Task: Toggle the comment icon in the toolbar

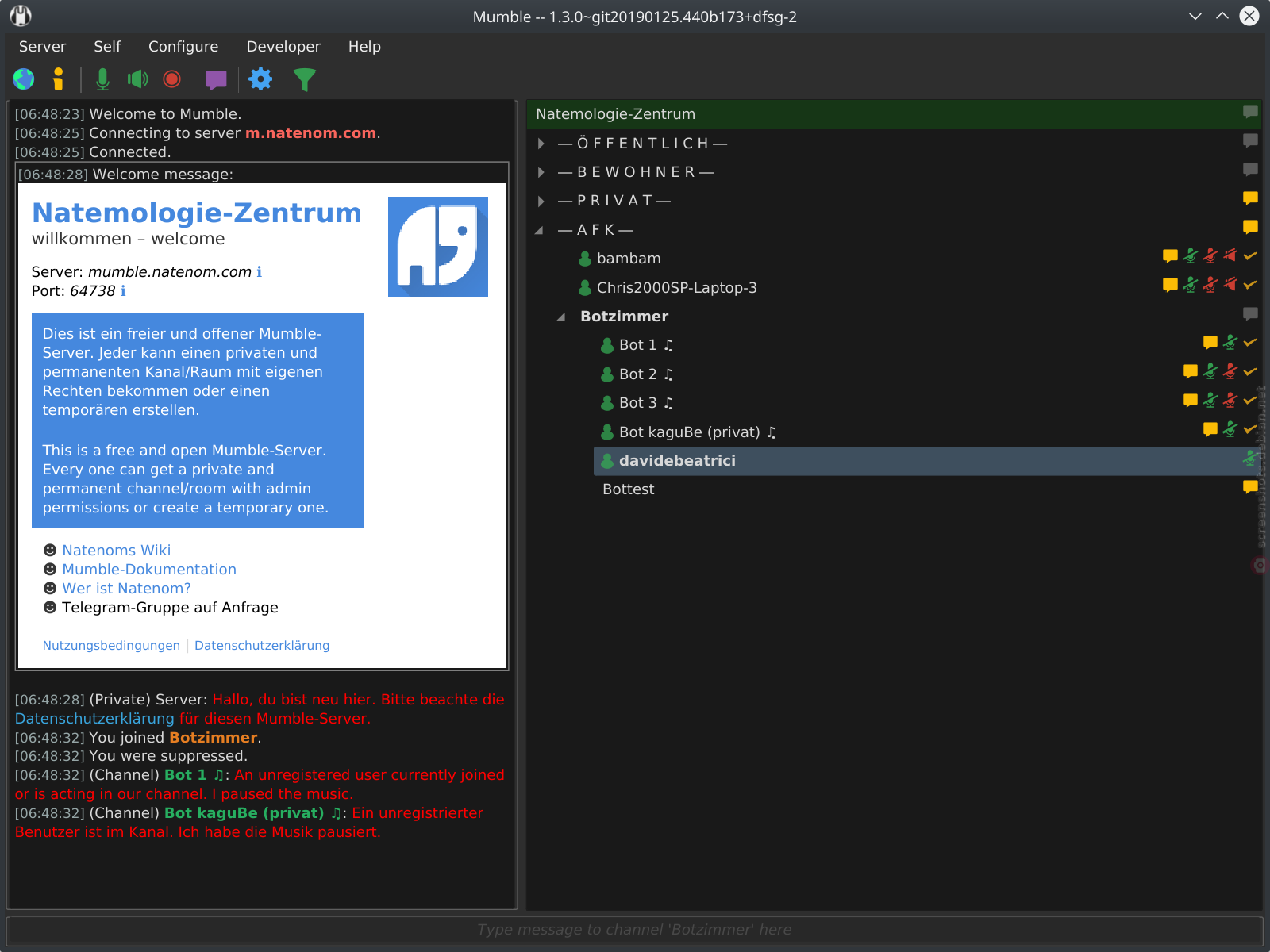Action: [216, 79]
